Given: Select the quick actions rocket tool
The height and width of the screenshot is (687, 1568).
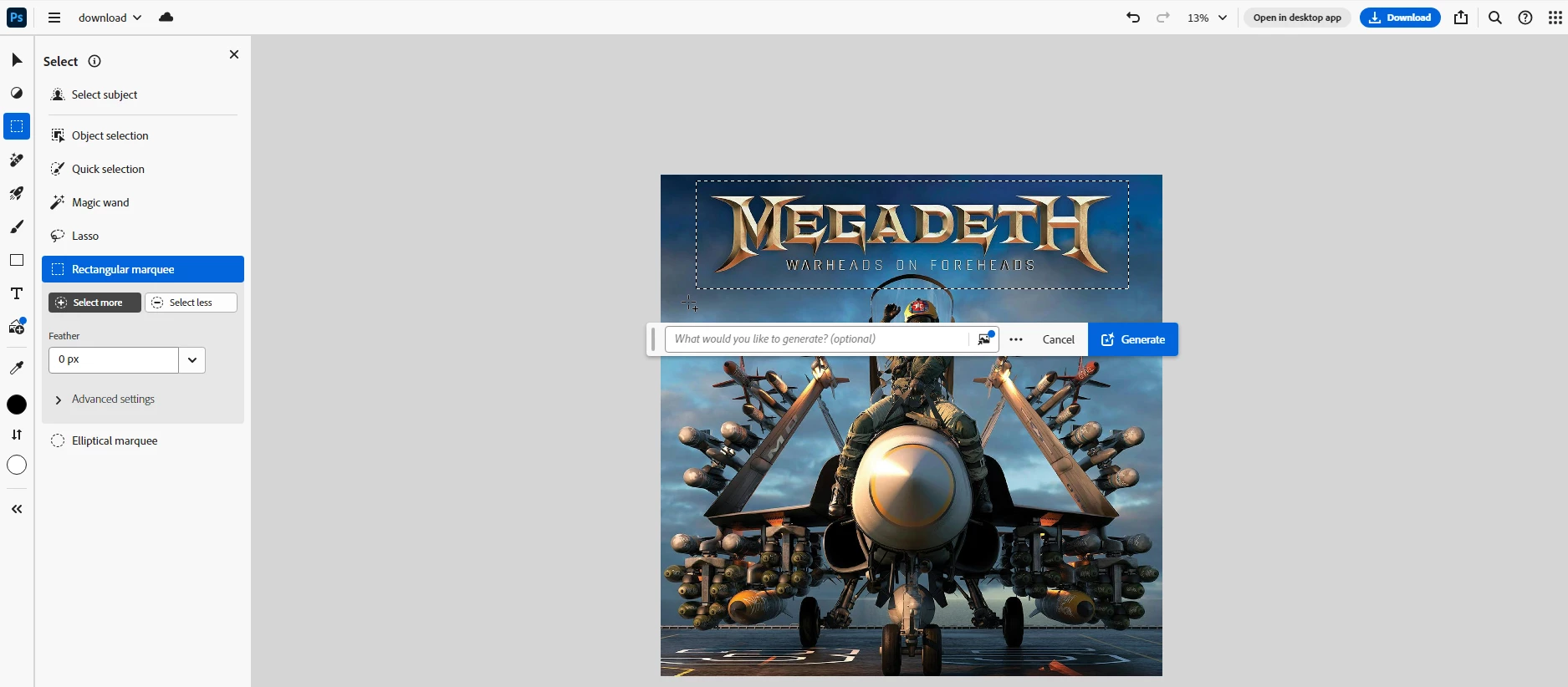Looking at the screenshot, I should point(17,193).
